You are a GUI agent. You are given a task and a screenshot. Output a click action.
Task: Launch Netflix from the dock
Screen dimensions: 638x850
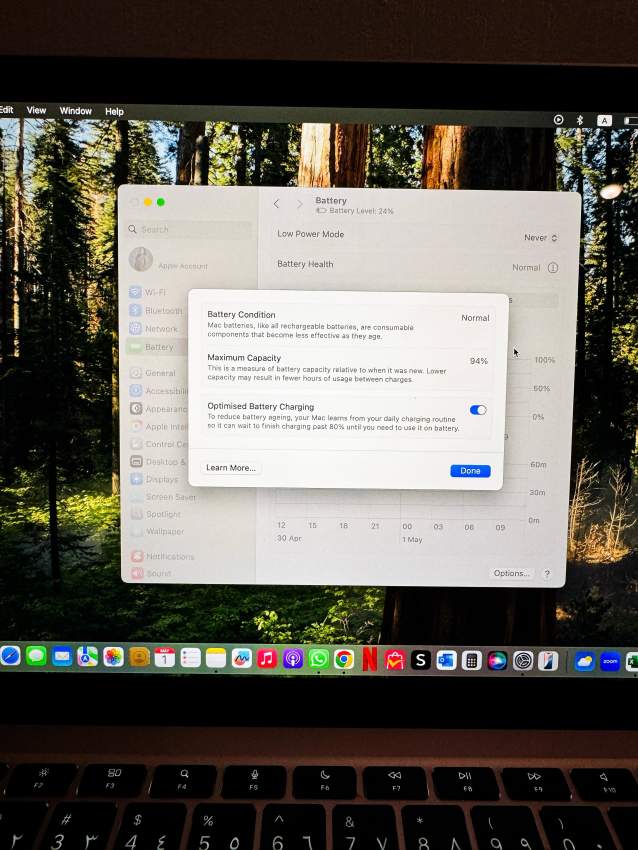pyautogui.click(x=370, y=659)
